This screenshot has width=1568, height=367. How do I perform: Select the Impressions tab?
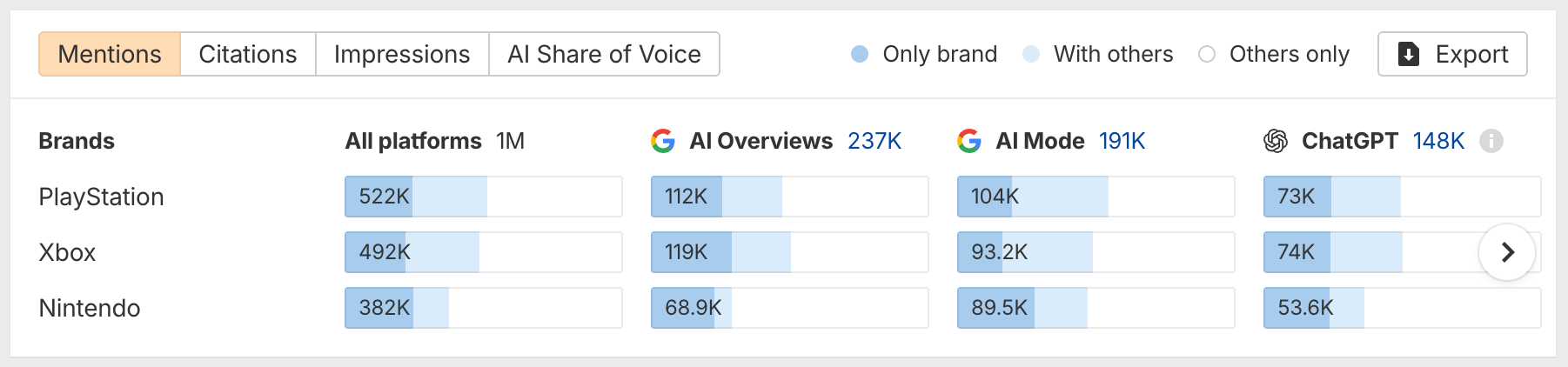[402, 54]
